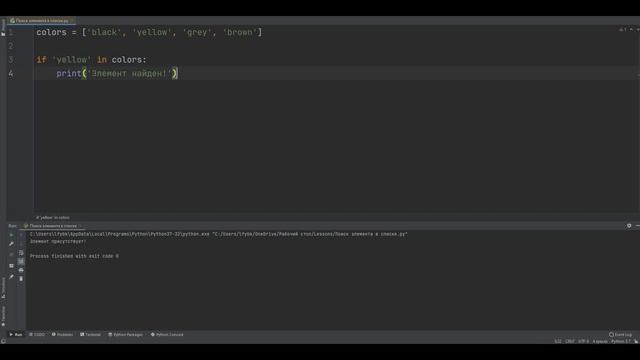The height and width of the screenshot is (360, 640).
Task: Click the 'brown' string in the list
Action: [240, 32]
